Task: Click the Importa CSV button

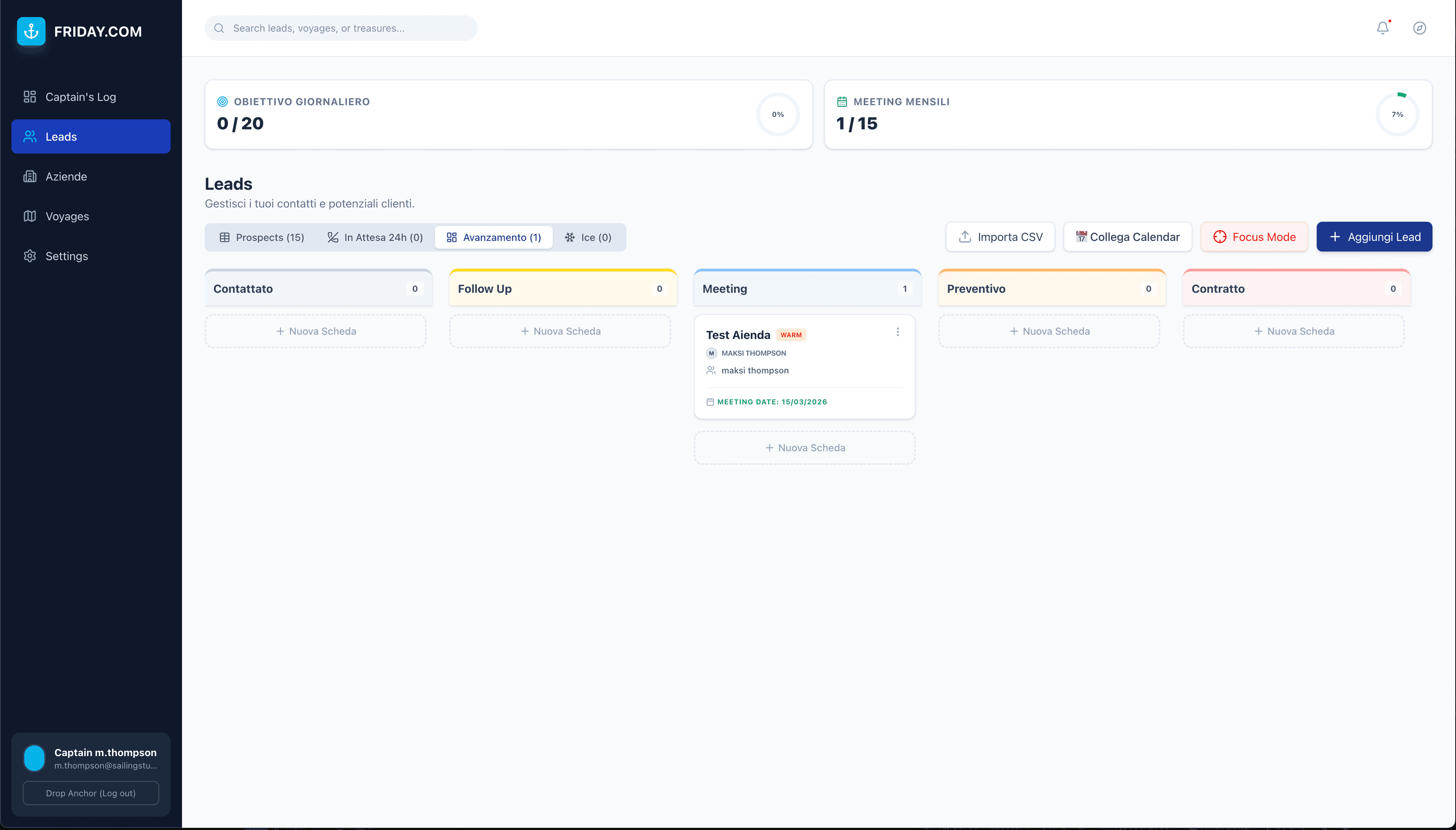Action: point(1000,236)
